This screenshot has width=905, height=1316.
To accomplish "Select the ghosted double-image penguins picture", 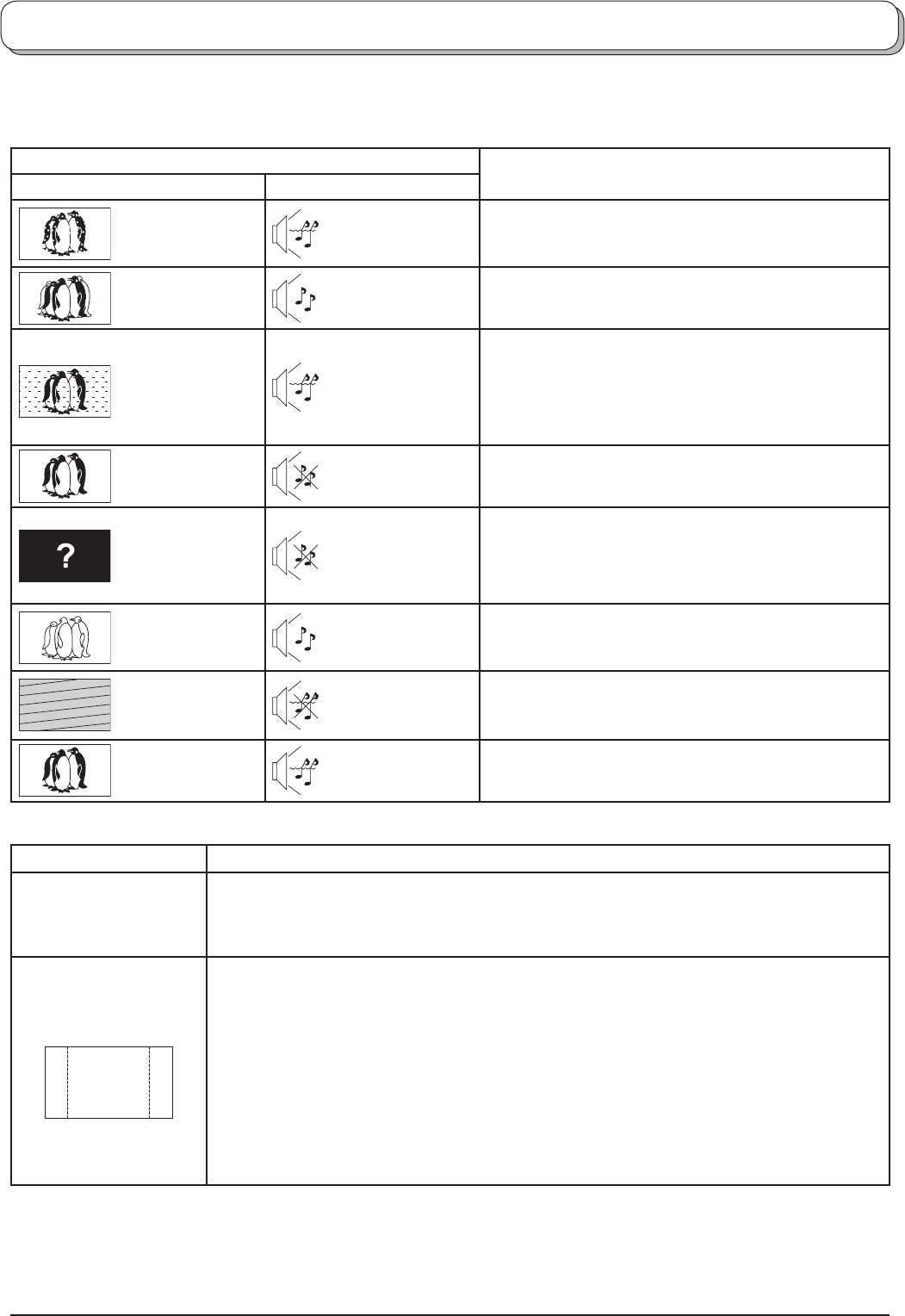I will tap(65, 298).
